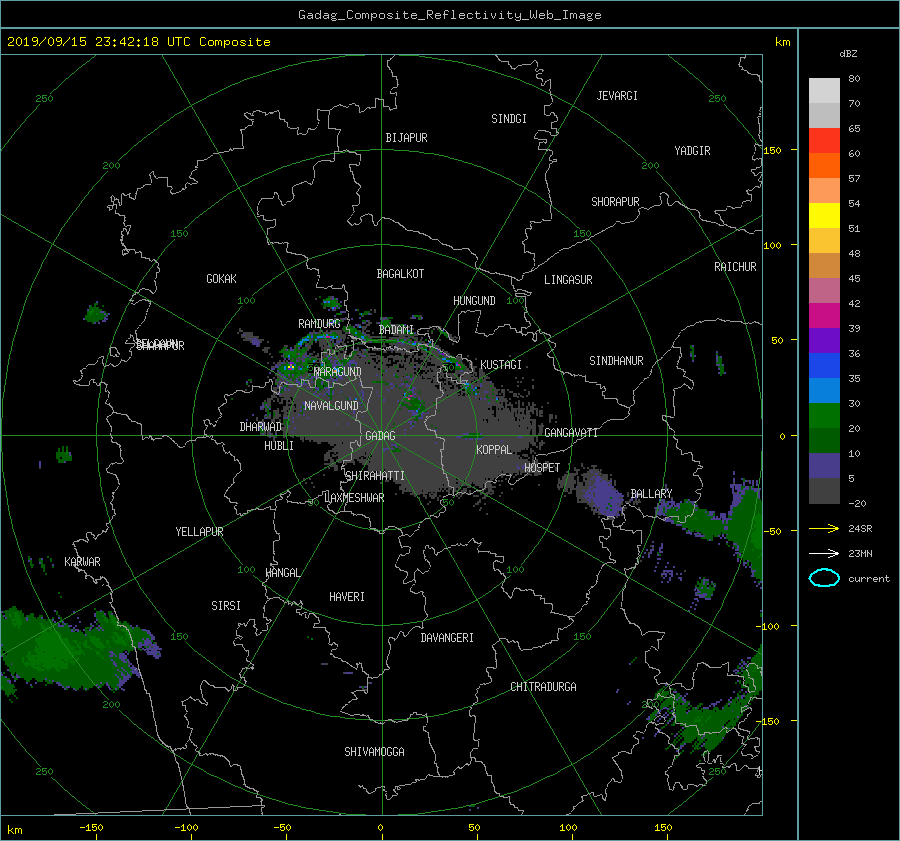900x841 pixels.
Task: Click the 80 dBZ scale value
Action: (x=854, y=79)
